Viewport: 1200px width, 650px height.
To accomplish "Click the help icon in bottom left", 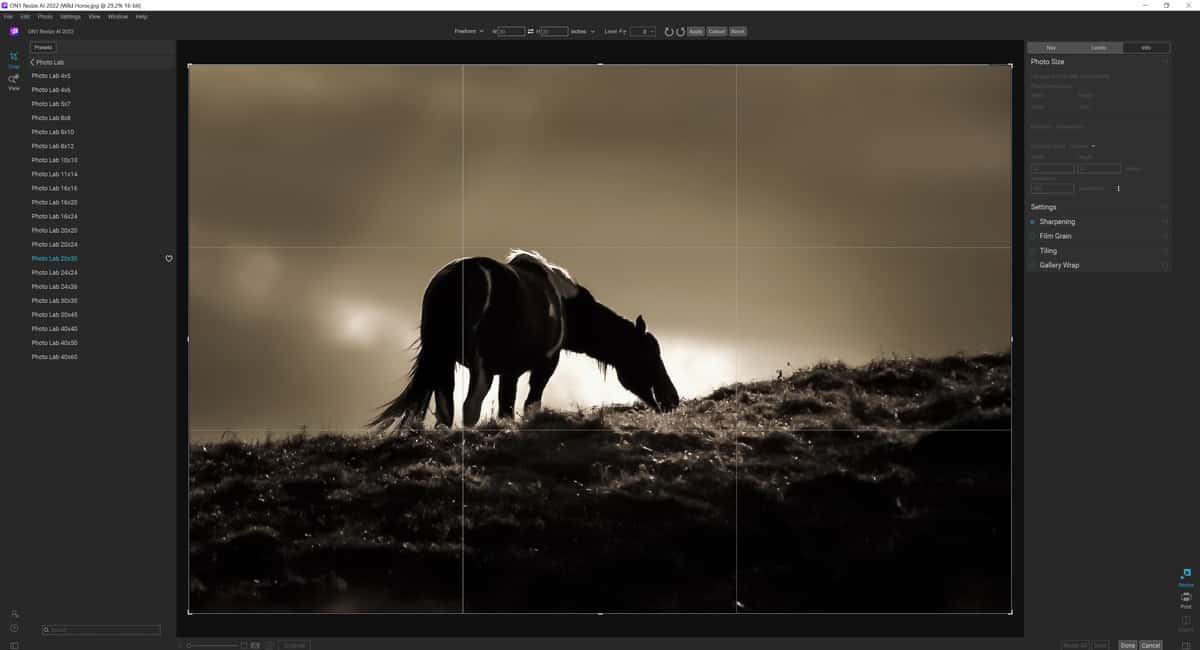I will click(x=14, y=628).
